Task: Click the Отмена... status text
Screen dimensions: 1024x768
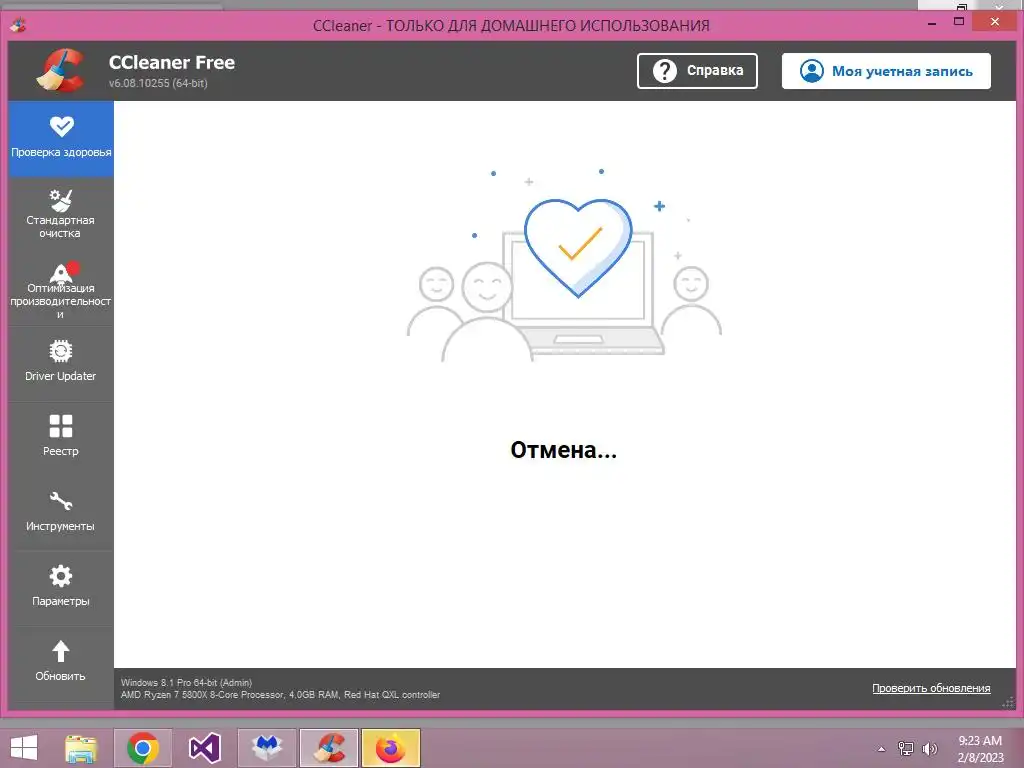Action: click(564, 450)
